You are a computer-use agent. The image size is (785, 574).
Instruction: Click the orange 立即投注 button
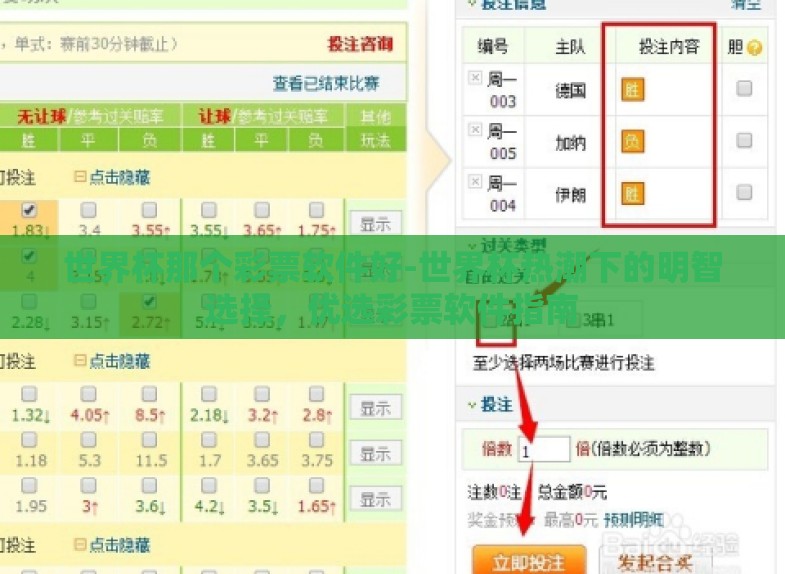click(x=529, y=560)
